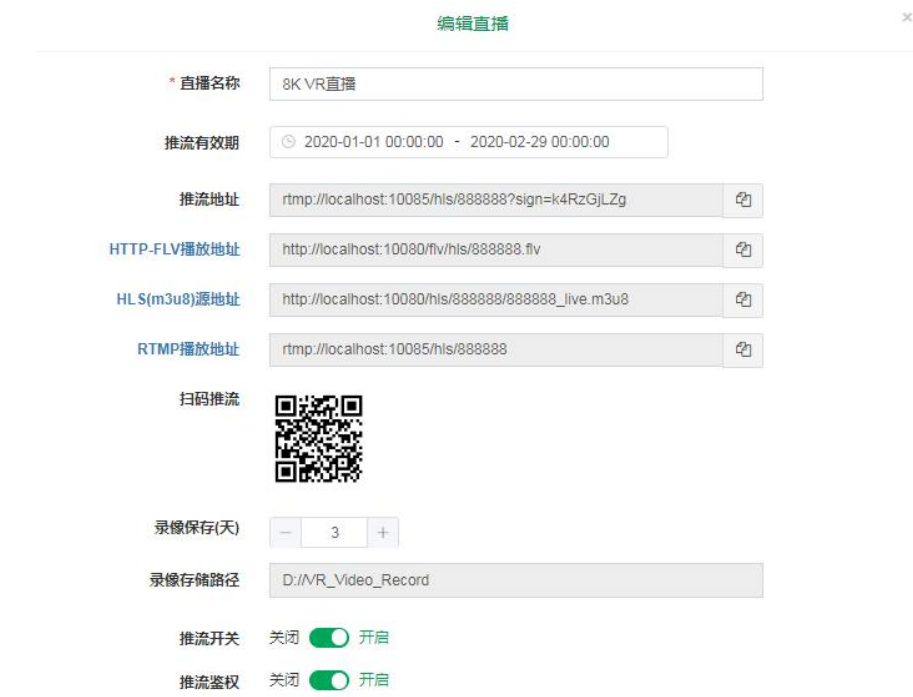This screenshot has height=697, width=913.
Task: Click the 扫码推流 label
Action: 210,399
